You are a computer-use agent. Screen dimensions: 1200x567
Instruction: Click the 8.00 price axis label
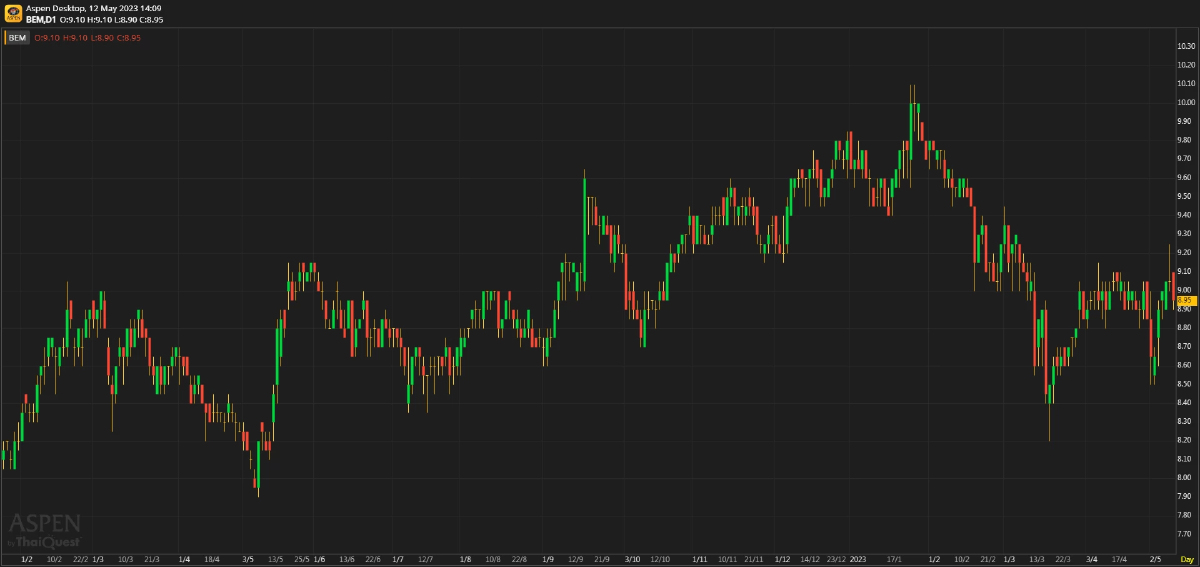[1185, 477]
